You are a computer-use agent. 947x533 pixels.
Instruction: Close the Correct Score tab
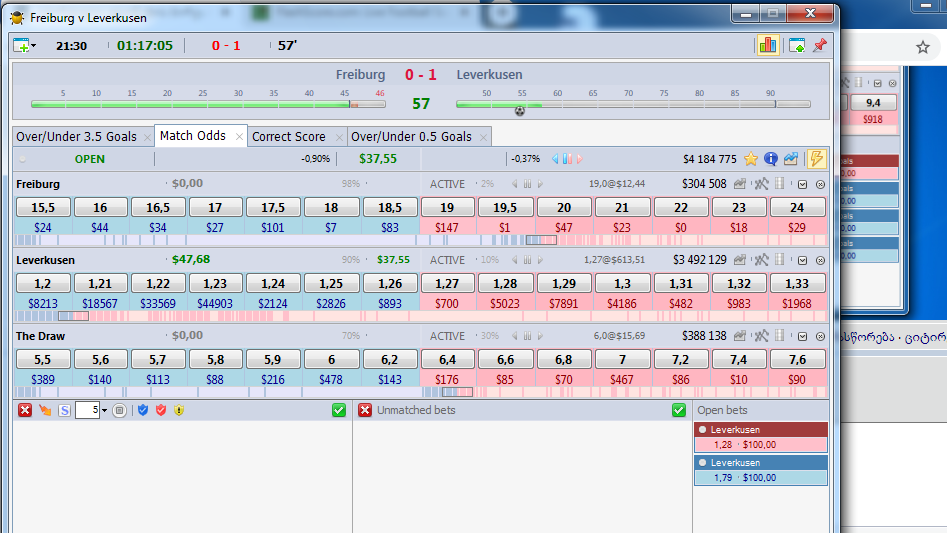(x=339, y=138)
